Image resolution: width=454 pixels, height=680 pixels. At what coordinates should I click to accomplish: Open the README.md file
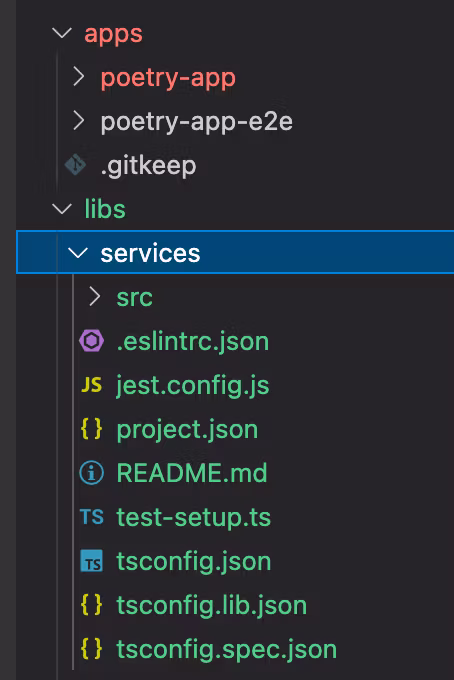192,473
